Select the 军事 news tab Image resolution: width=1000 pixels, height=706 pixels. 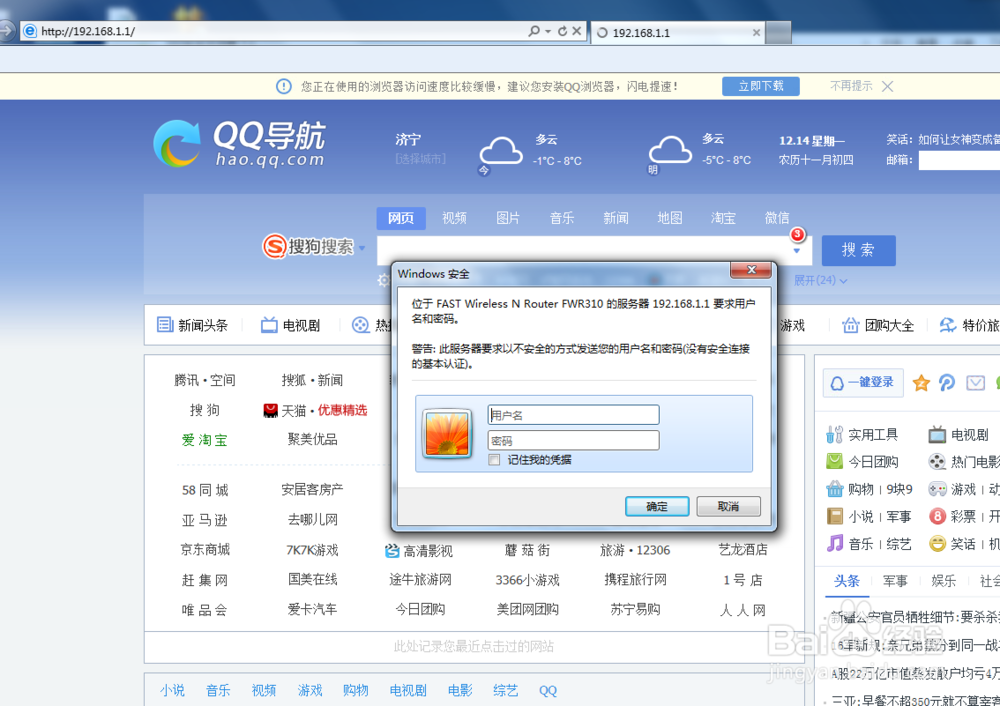click(x=895, y=581)
